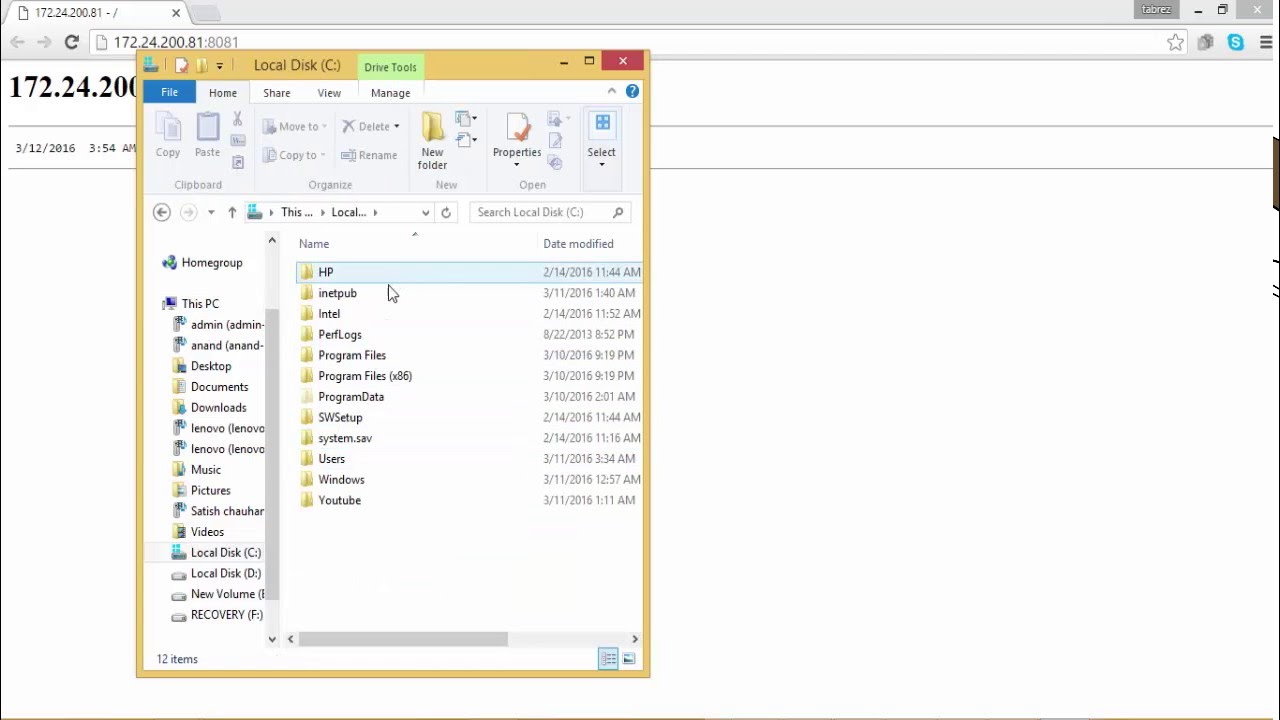This screenshot has width=1280, height=720.
Task: Open recent locations dropdown arrow
Action: tap(210, 212)
